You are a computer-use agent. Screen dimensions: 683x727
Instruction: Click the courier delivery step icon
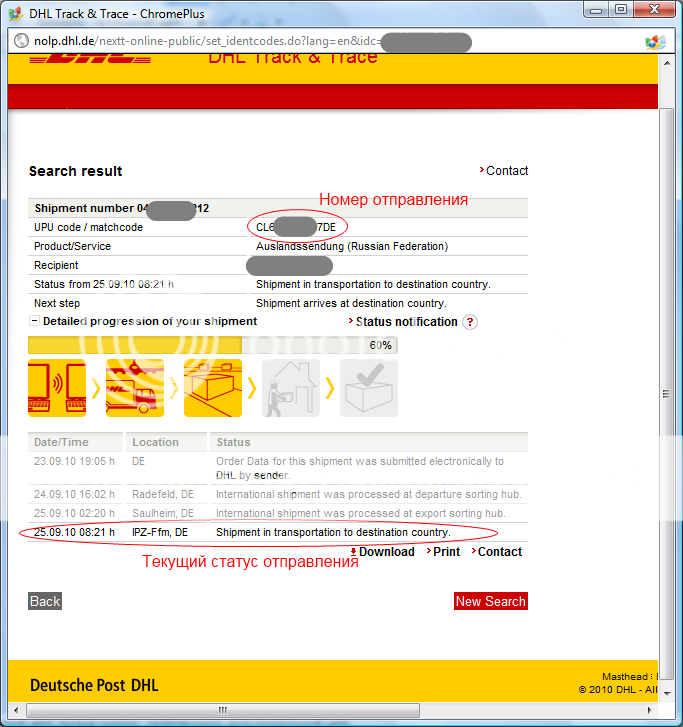point(291,388)
